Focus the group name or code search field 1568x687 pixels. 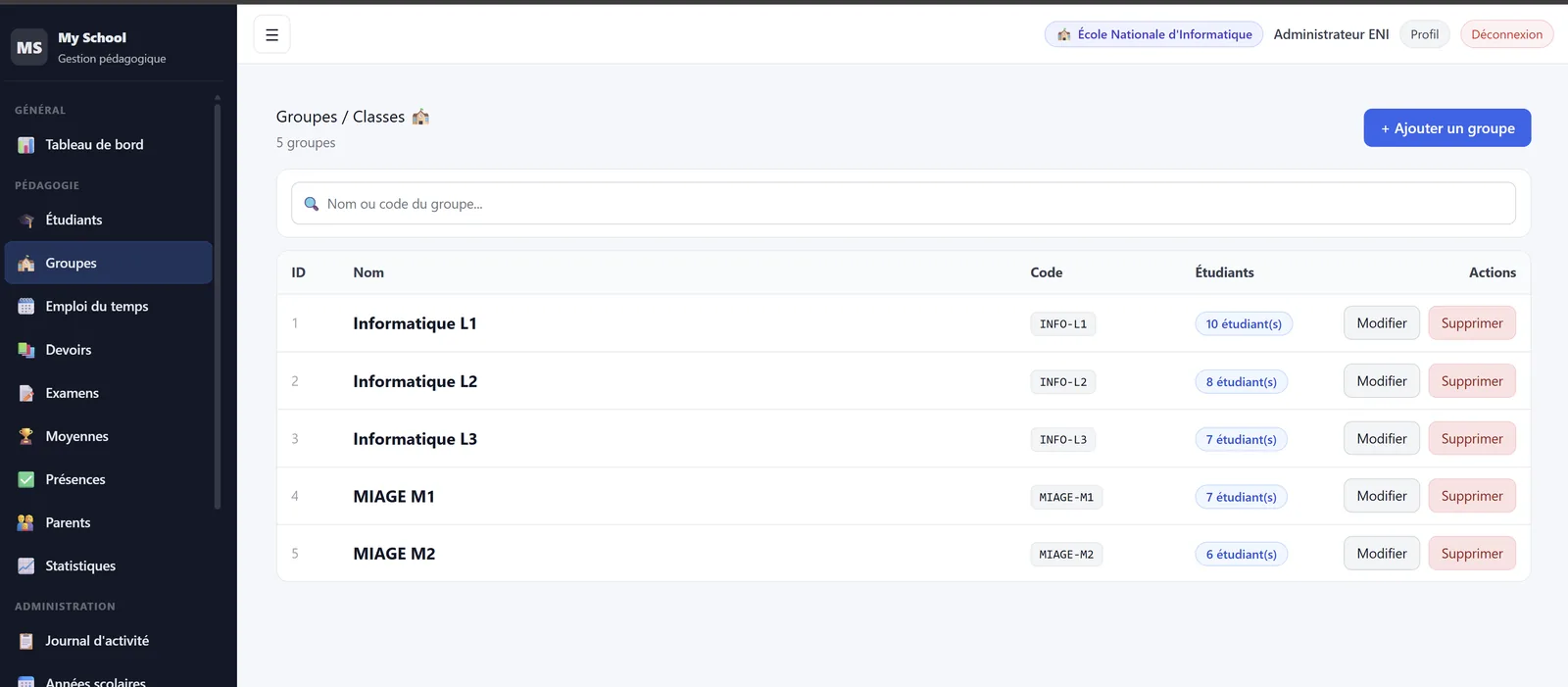click(904, 204)
